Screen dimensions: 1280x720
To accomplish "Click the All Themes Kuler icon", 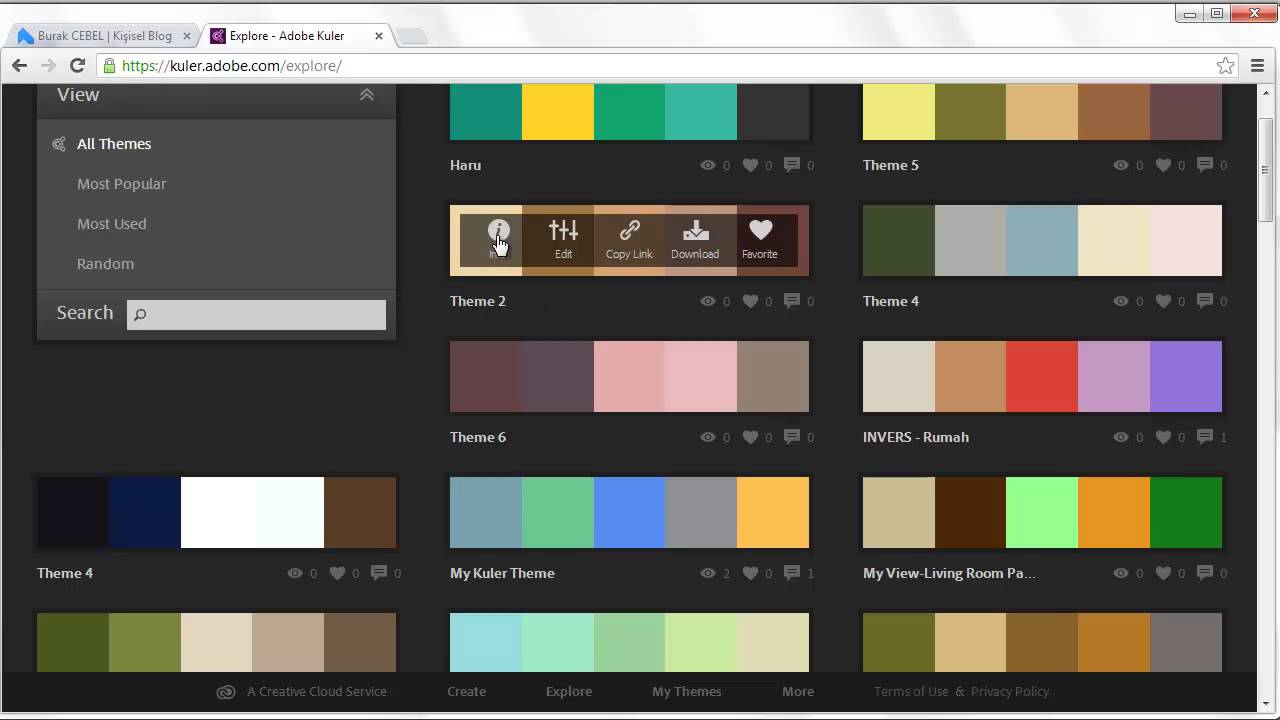I will (59, 144).
